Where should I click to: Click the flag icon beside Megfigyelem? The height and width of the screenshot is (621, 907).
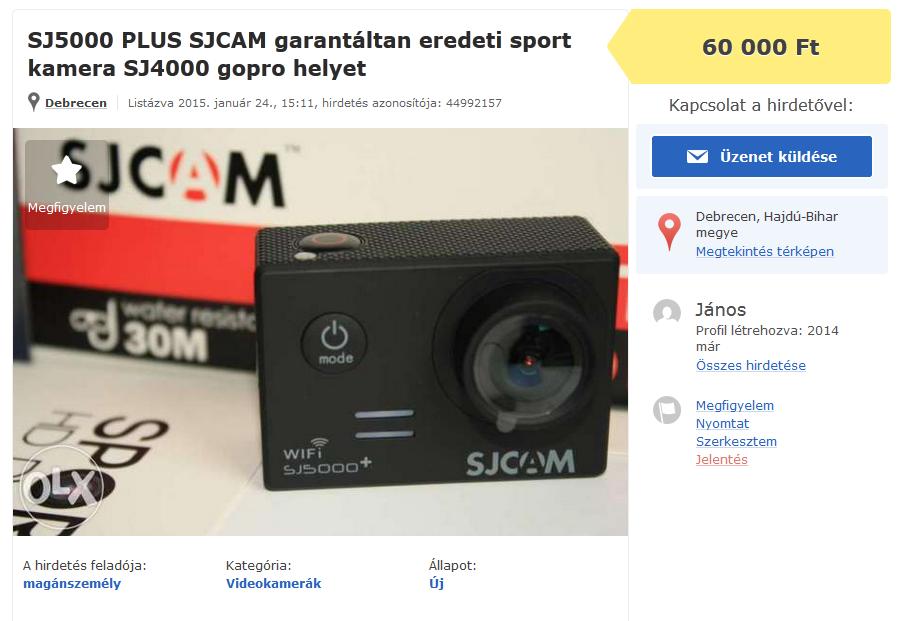[x=667, y=410]
